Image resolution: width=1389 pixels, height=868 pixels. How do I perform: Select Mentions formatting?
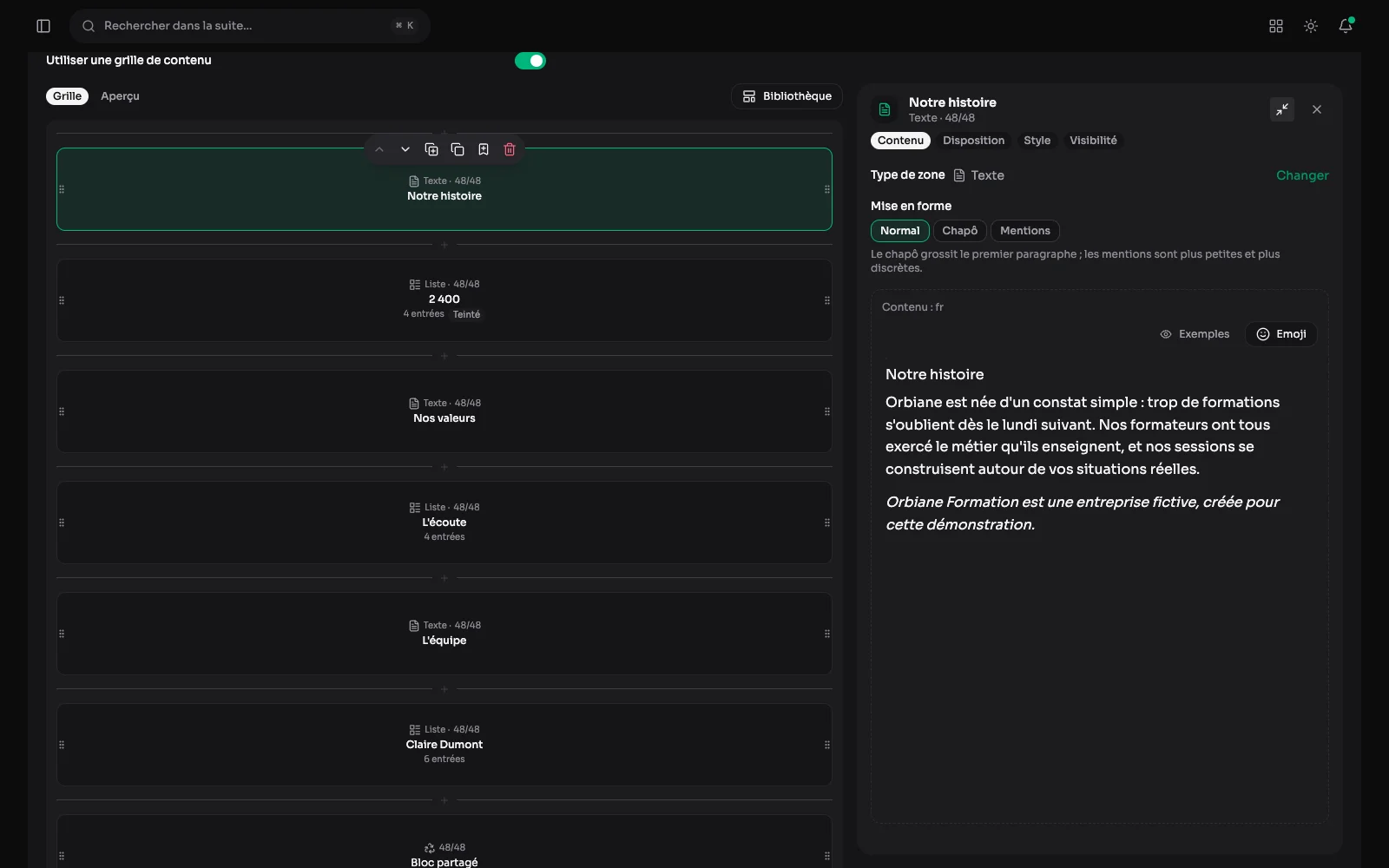[x=1024, y=231]
